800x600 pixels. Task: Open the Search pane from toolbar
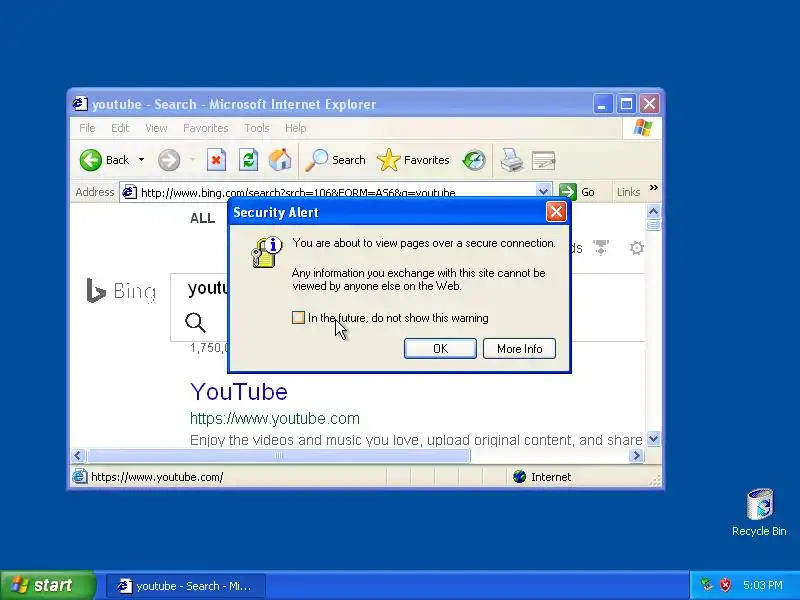[x=335, y=160]
